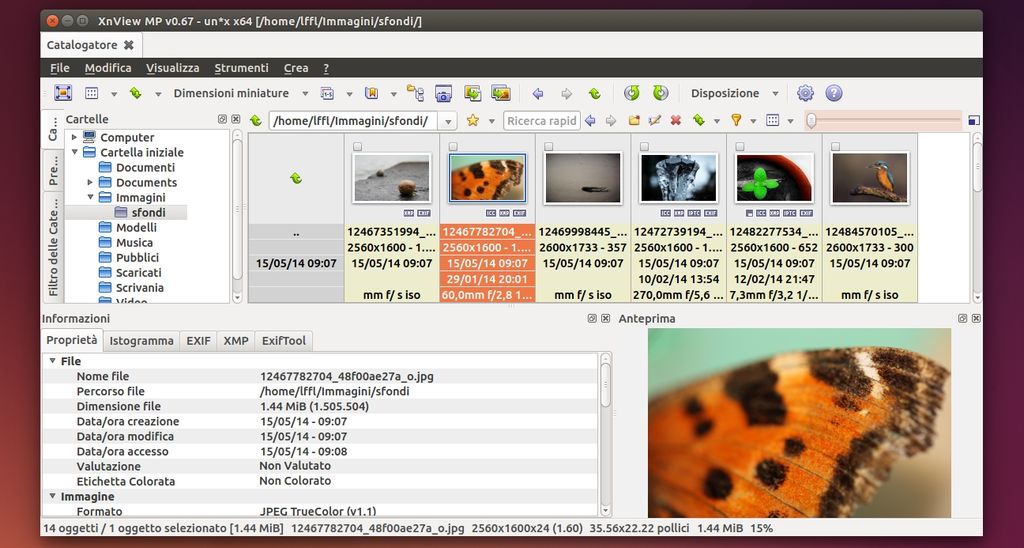Click the camera capture icon in toolbar
1024x548 pixels.
(444, 93)
